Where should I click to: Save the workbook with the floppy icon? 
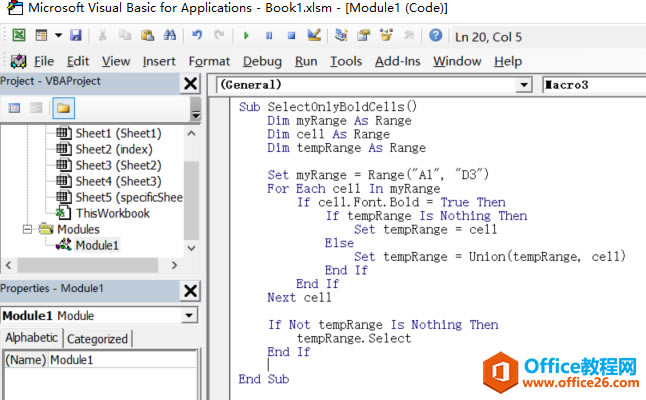tap(76, 35)
